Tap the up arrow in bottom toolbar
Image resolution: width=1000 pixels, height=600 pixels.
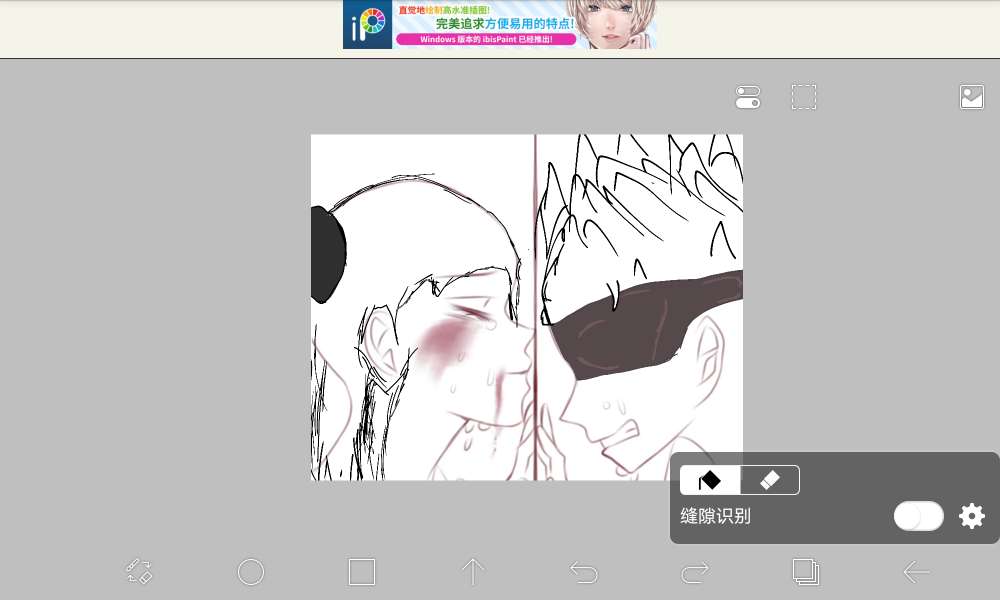[x=472, y=571]
